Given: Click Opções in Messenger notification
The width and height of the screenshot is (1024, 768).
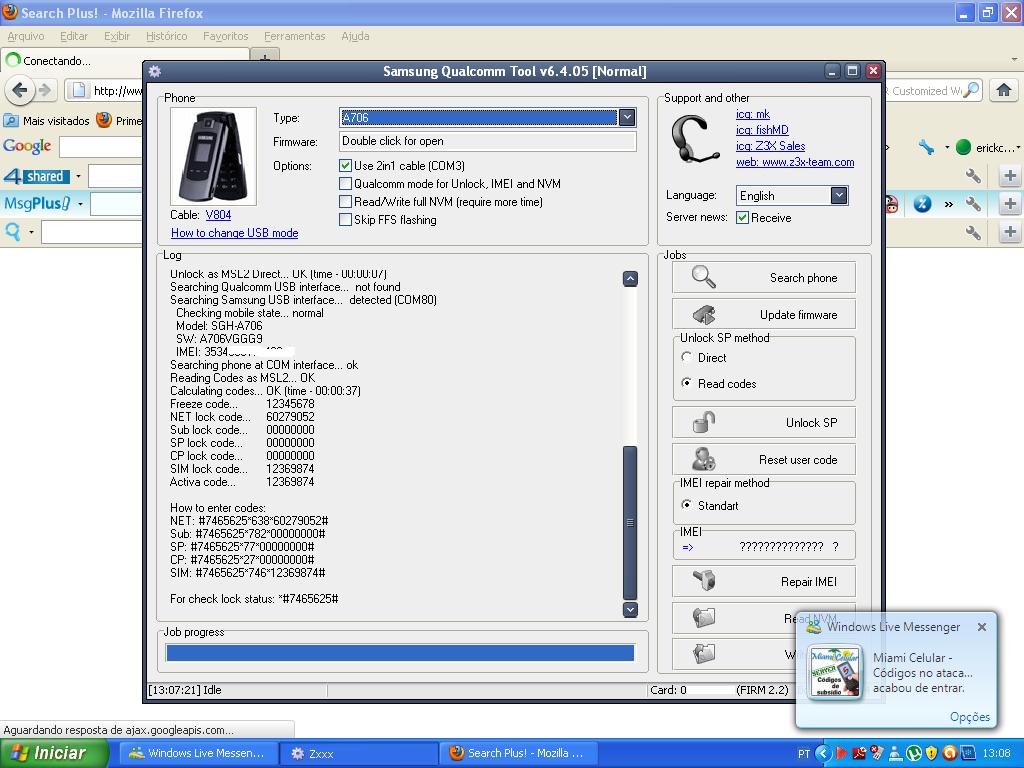Looking at the screenshot, I should point(970,717).
